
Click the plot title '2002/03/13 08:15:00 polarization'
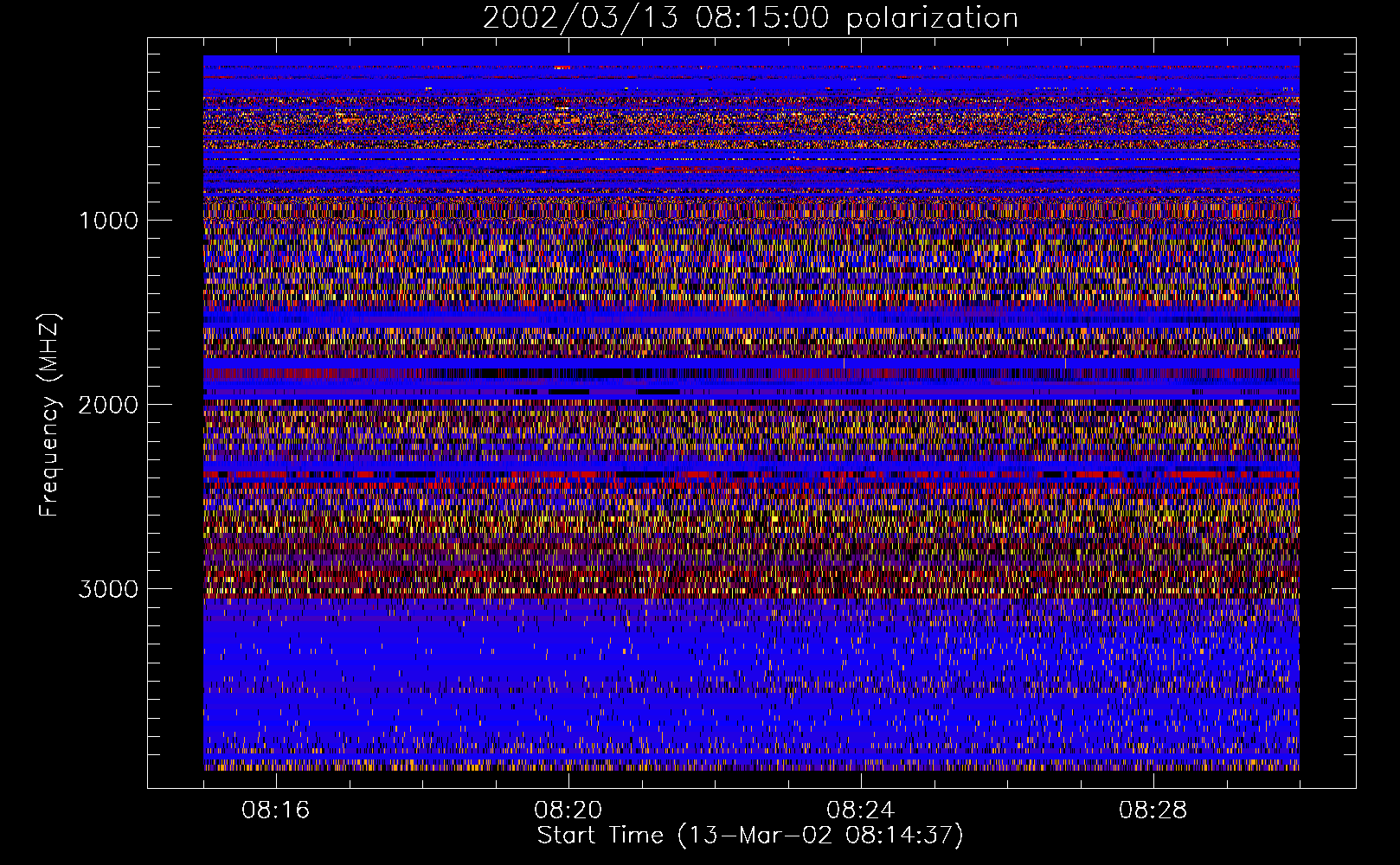tap(750, 18)
